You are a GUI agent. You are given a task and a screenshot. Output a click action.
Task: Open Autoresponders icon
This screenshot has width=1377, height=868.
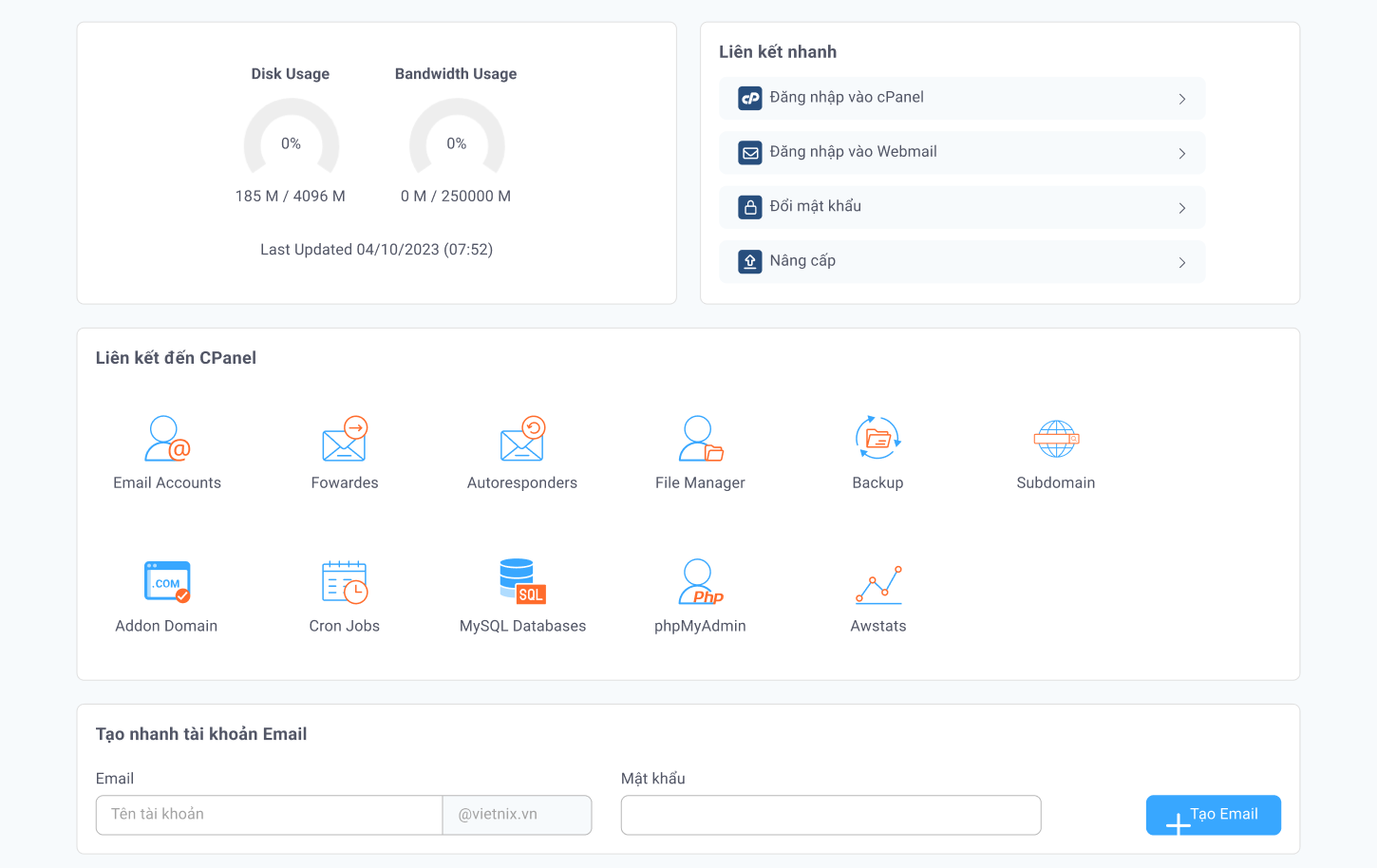(x=522, y=439)
